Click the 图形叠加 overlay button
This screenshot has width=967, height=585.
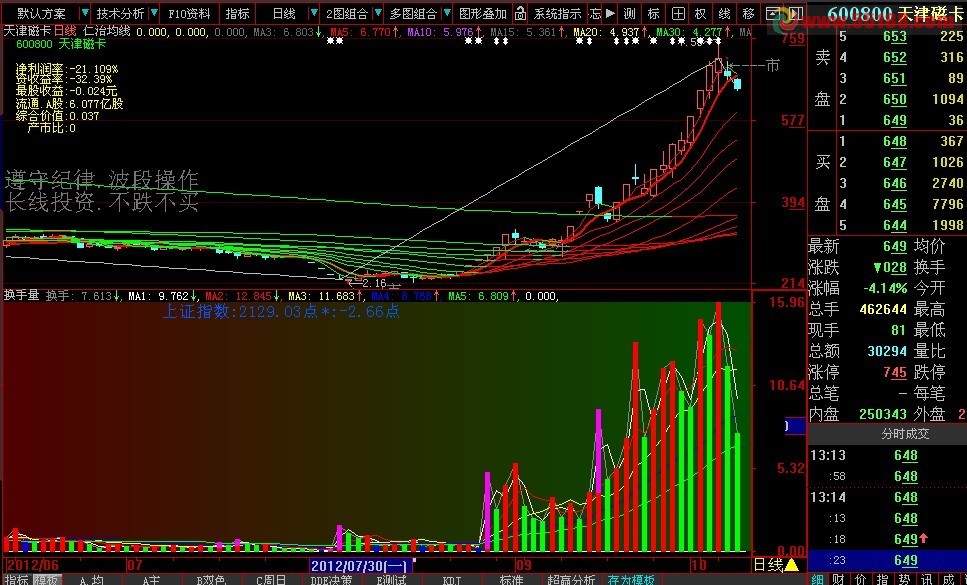tap(483, 13)
